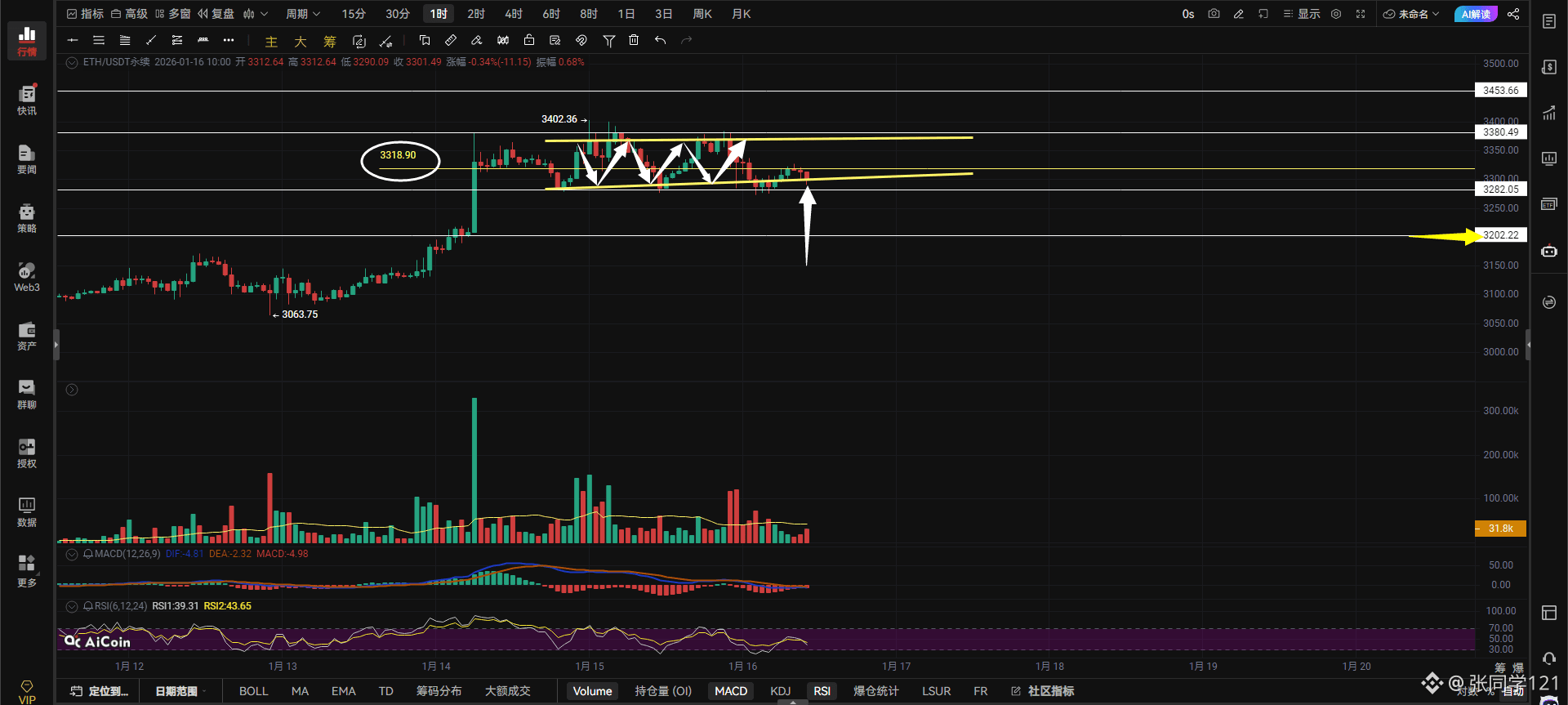Open the 快讯 news flash sidebar icon

pyautogui.click(x=27, y=100)
